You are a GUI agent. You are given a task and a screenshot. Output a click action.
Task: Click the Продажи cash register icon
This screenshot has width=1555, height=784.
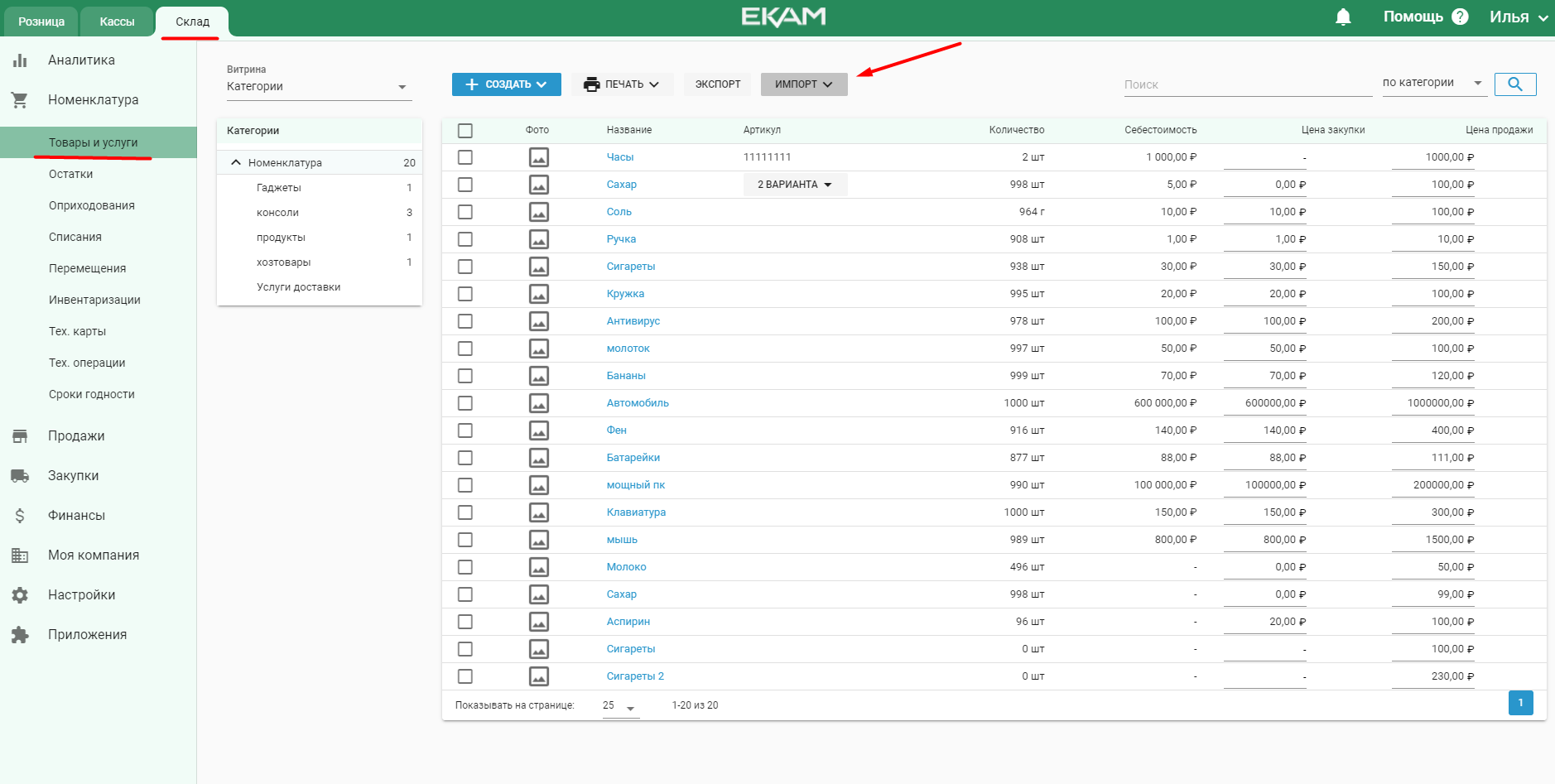pyautogui.click(x=20, y=436)
